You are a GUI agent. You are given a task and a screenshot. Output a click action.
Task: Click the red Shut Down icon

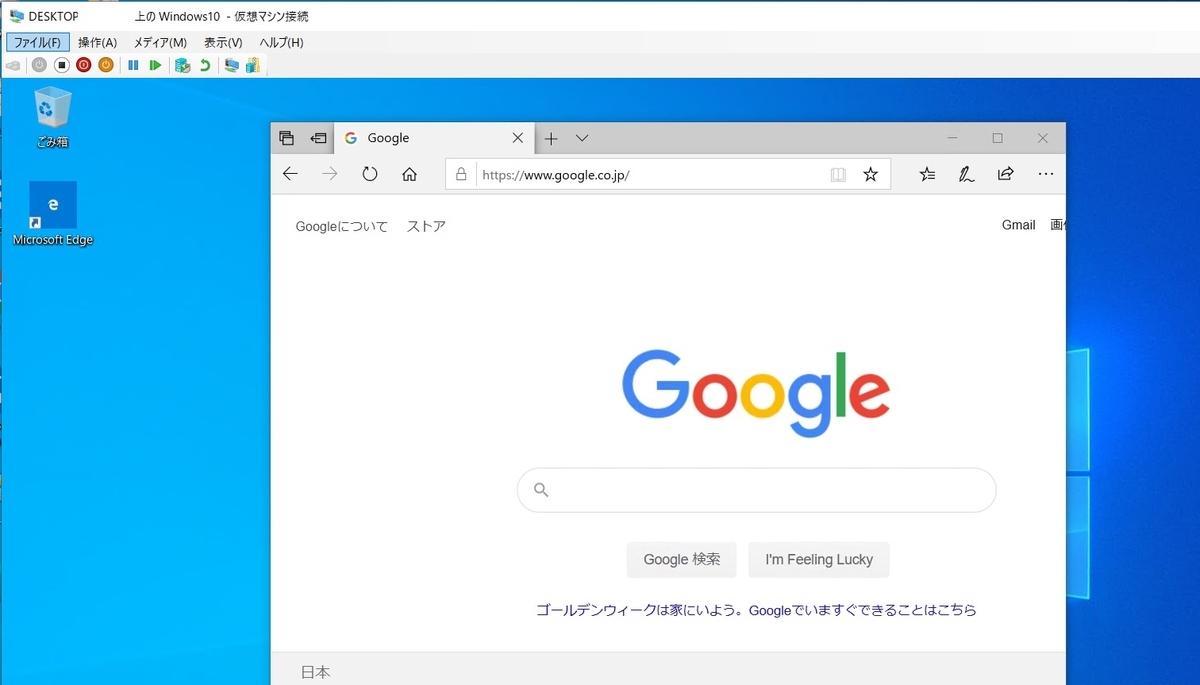tap(83, 65)
